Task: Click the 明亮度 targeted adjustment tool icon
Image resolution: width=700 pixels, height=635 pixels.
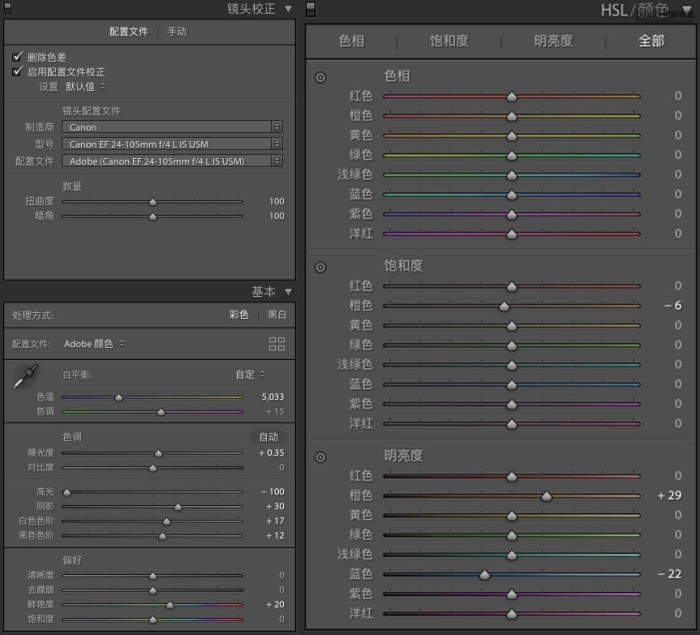Action: click(x=320, y=457)
